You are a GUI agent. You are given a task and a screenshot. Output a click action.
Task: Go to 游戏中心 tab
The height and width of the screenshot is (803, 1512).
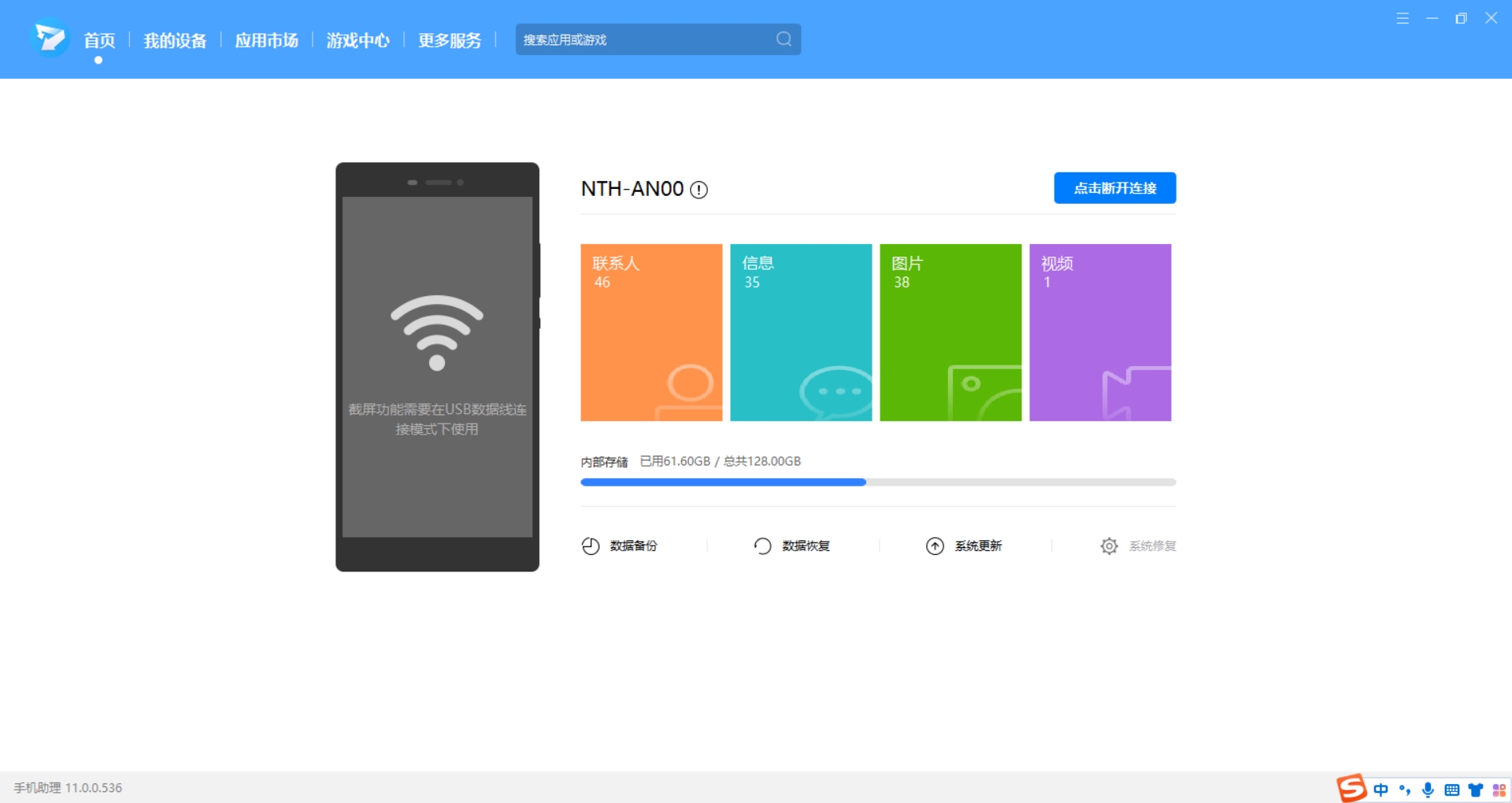[x=358, y=40]
